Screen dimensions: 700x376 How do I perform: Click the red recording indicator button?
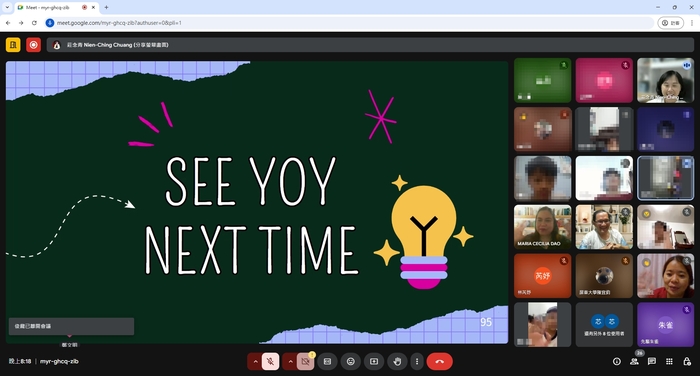(x=33, y=45)
